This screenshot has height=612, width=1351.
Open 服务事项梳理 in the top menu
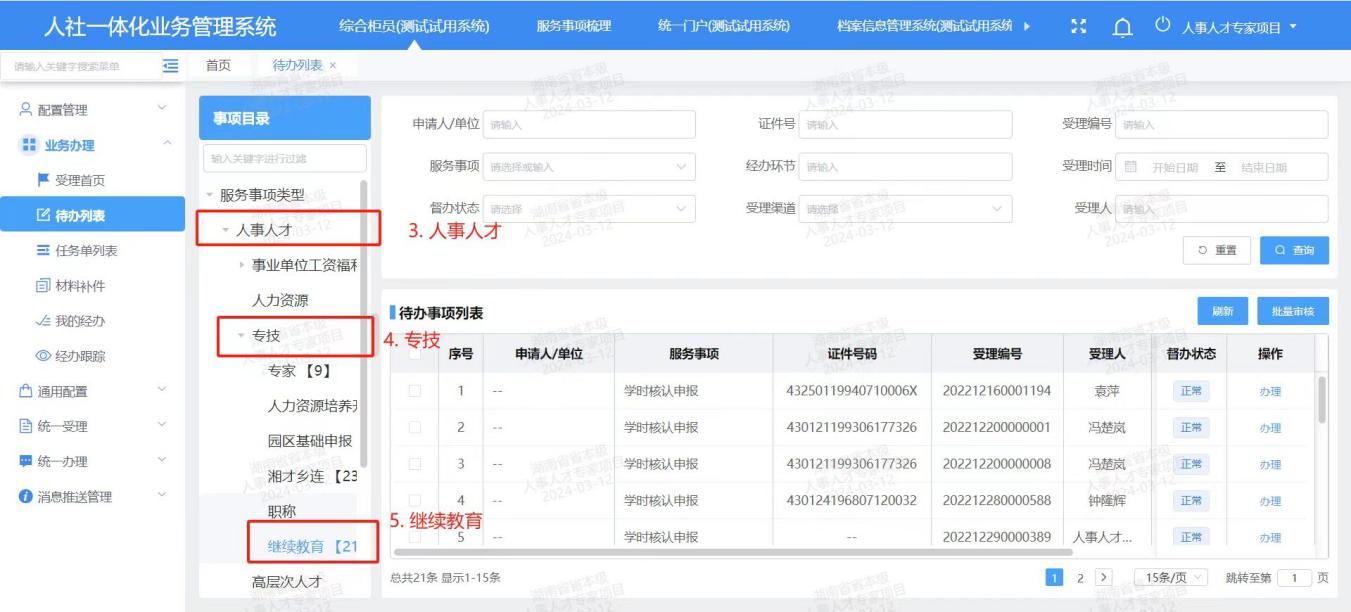[573, 26]
